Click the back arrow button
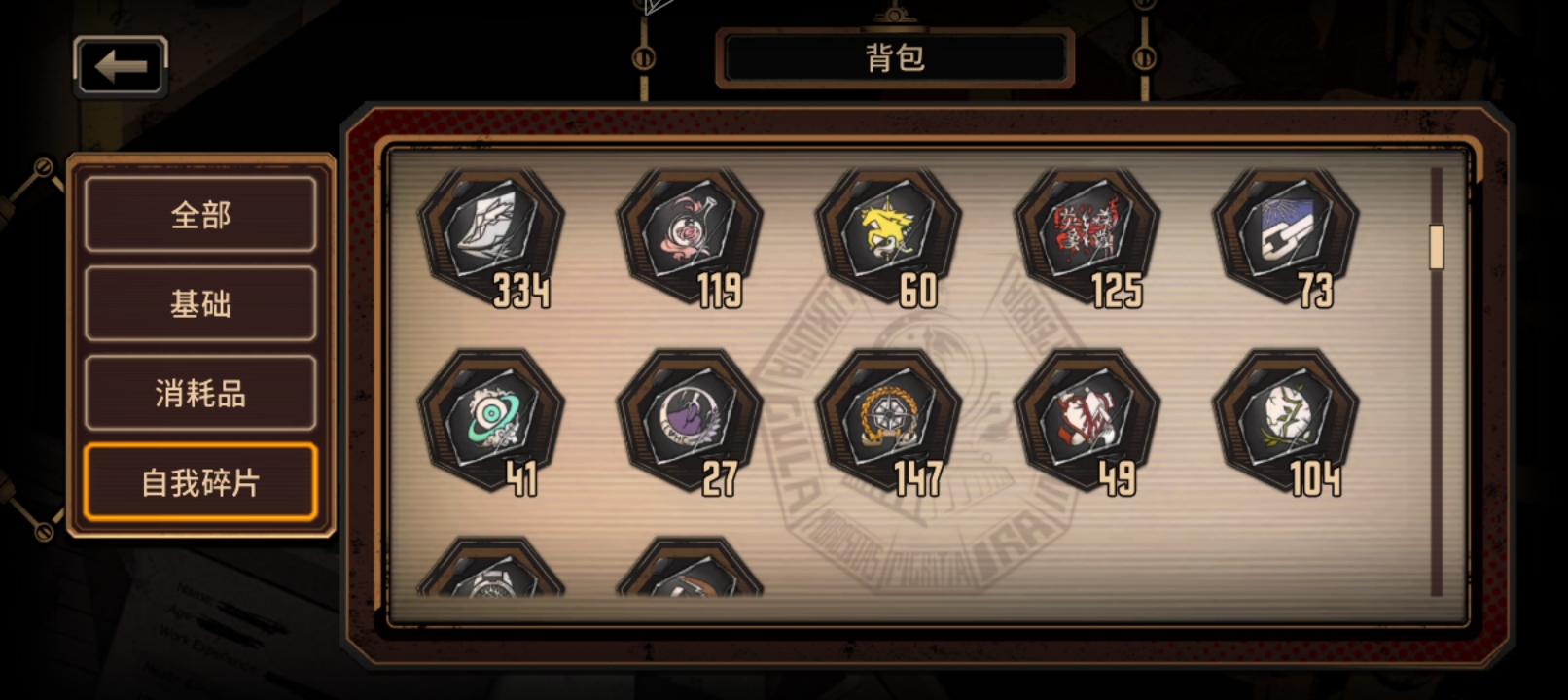This screenshot has width=1568, height=700. (x=121, y=67)
